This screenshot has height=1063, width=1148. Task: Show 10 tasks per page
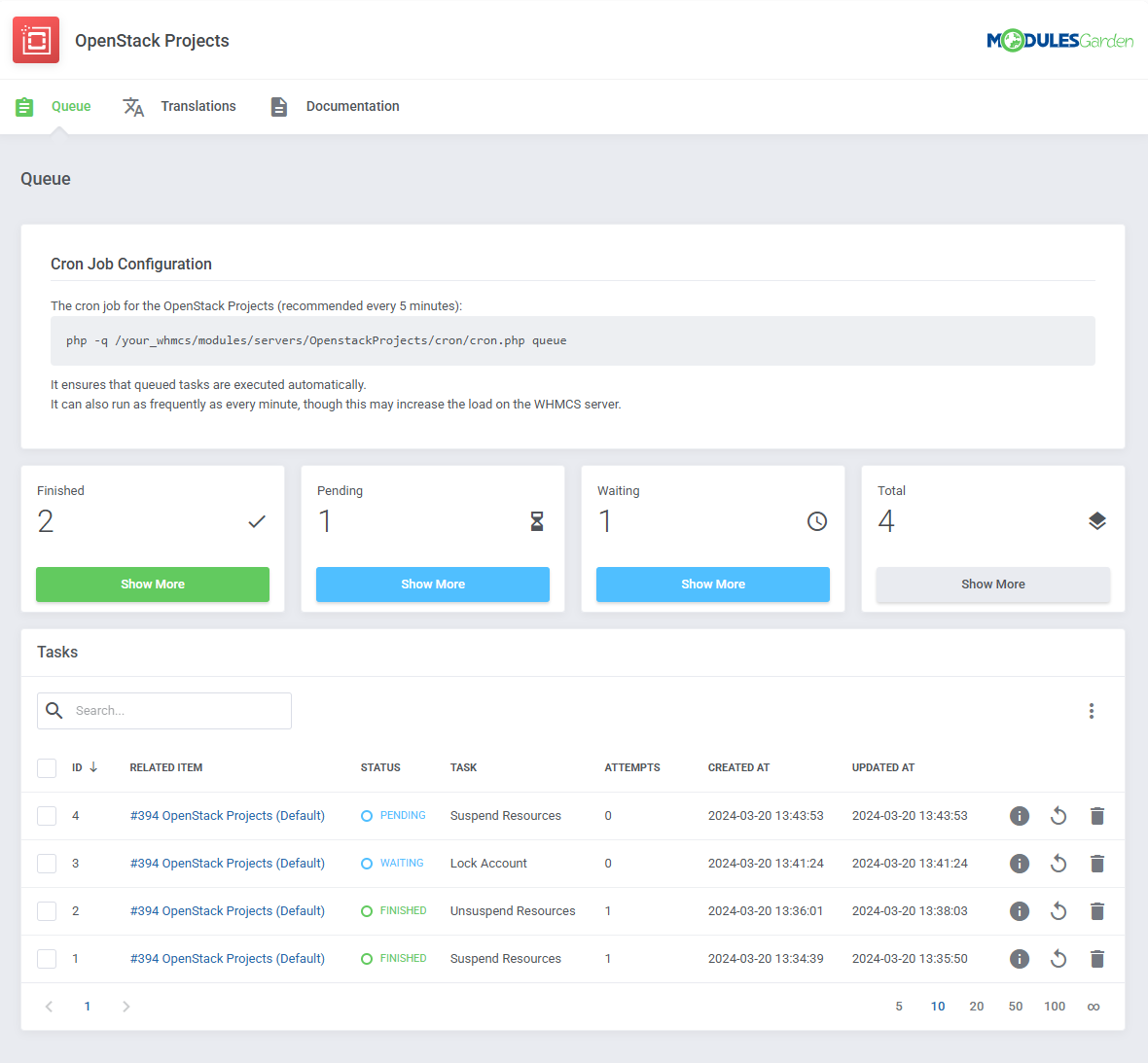938,1007
